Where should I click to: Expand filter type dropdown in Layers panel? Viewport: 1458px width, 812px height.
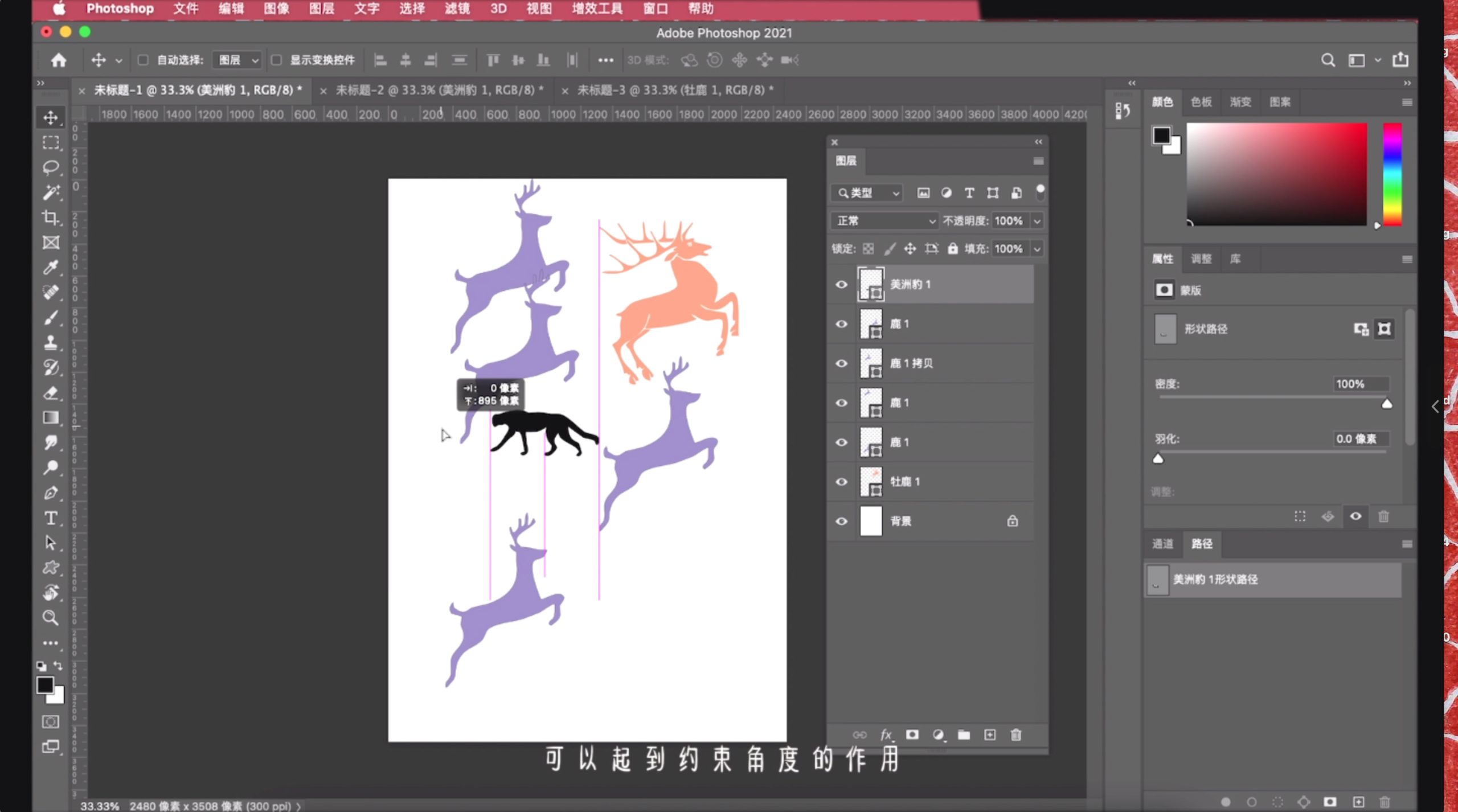tap(864, 192)
